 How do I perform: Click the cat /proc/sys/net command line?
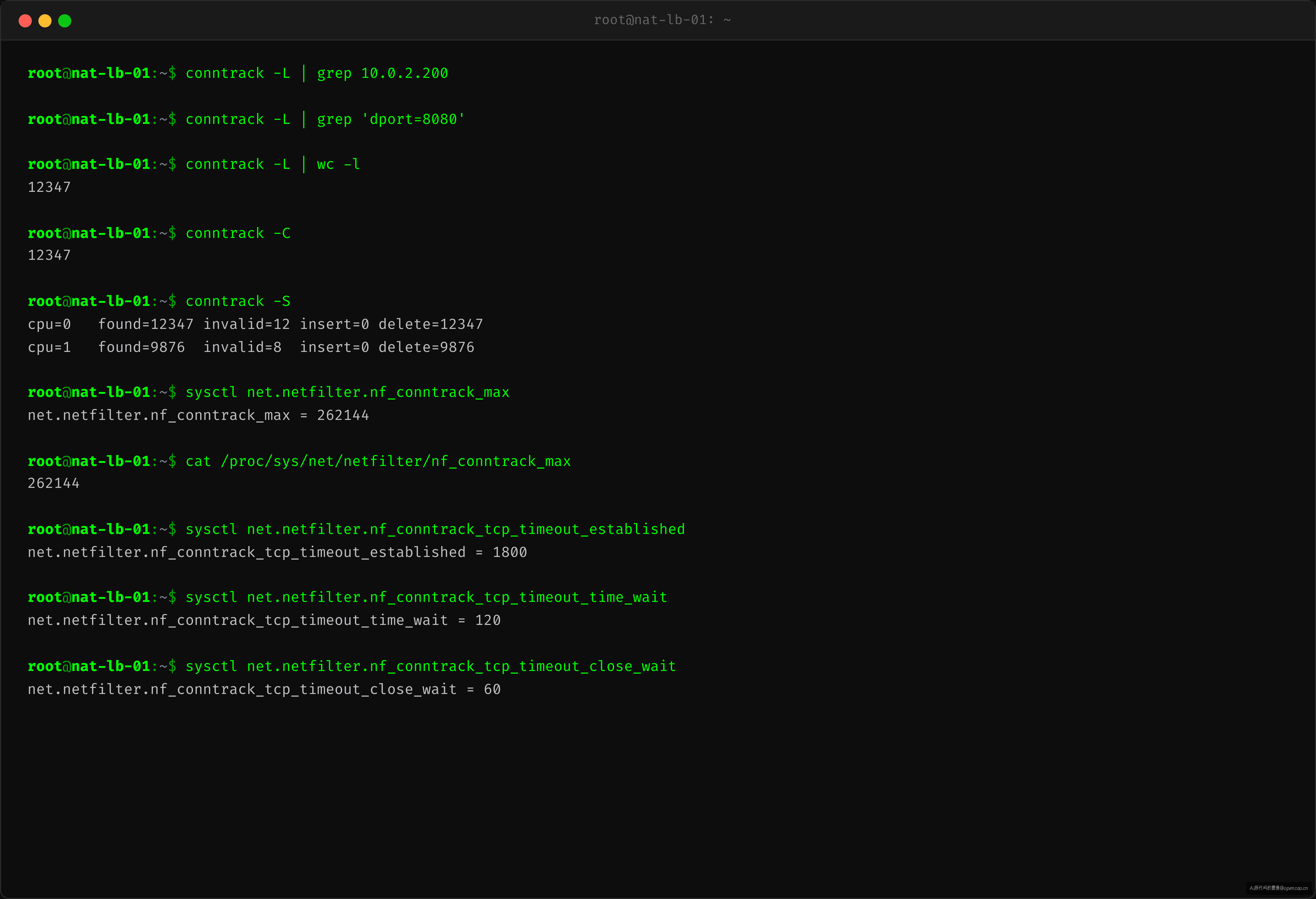pos(378,461)
